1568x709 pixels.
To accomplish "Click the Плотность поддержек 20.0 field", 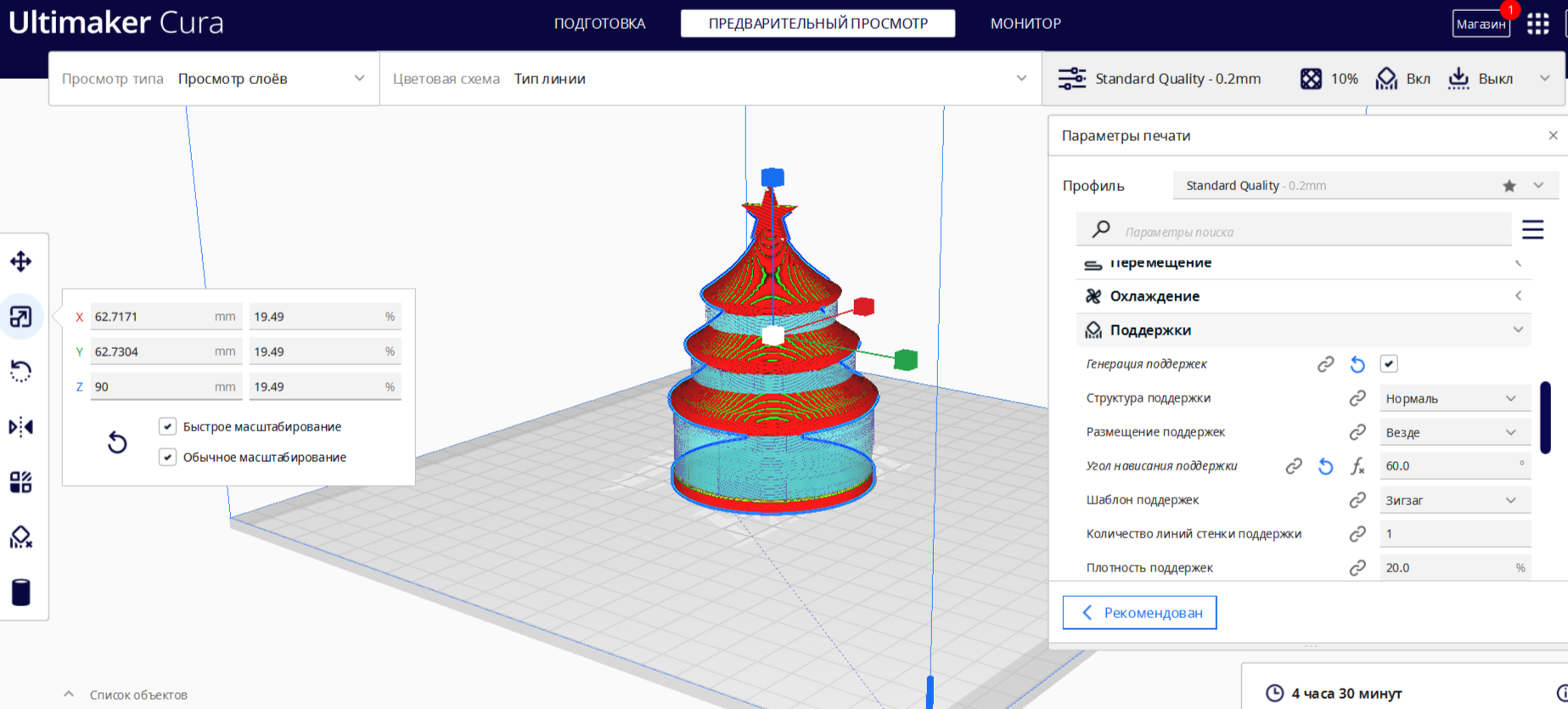I will [x=1454, y=568].
